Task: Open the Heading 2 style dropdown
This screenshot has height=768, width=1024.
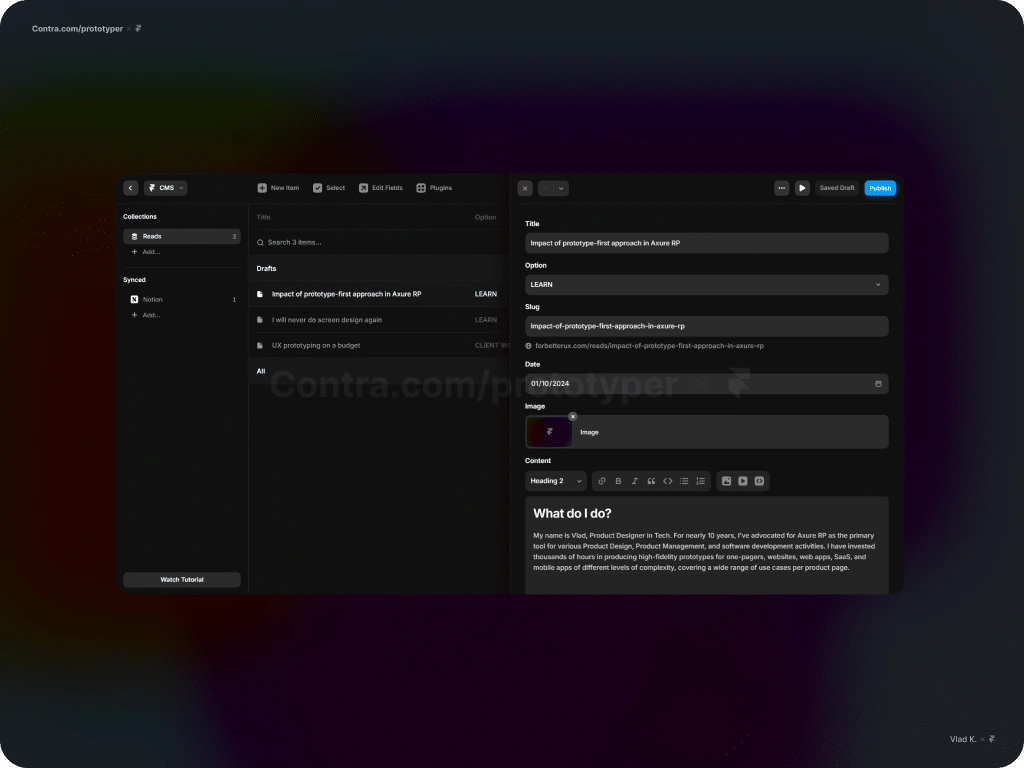Action: tap(556, 481)
